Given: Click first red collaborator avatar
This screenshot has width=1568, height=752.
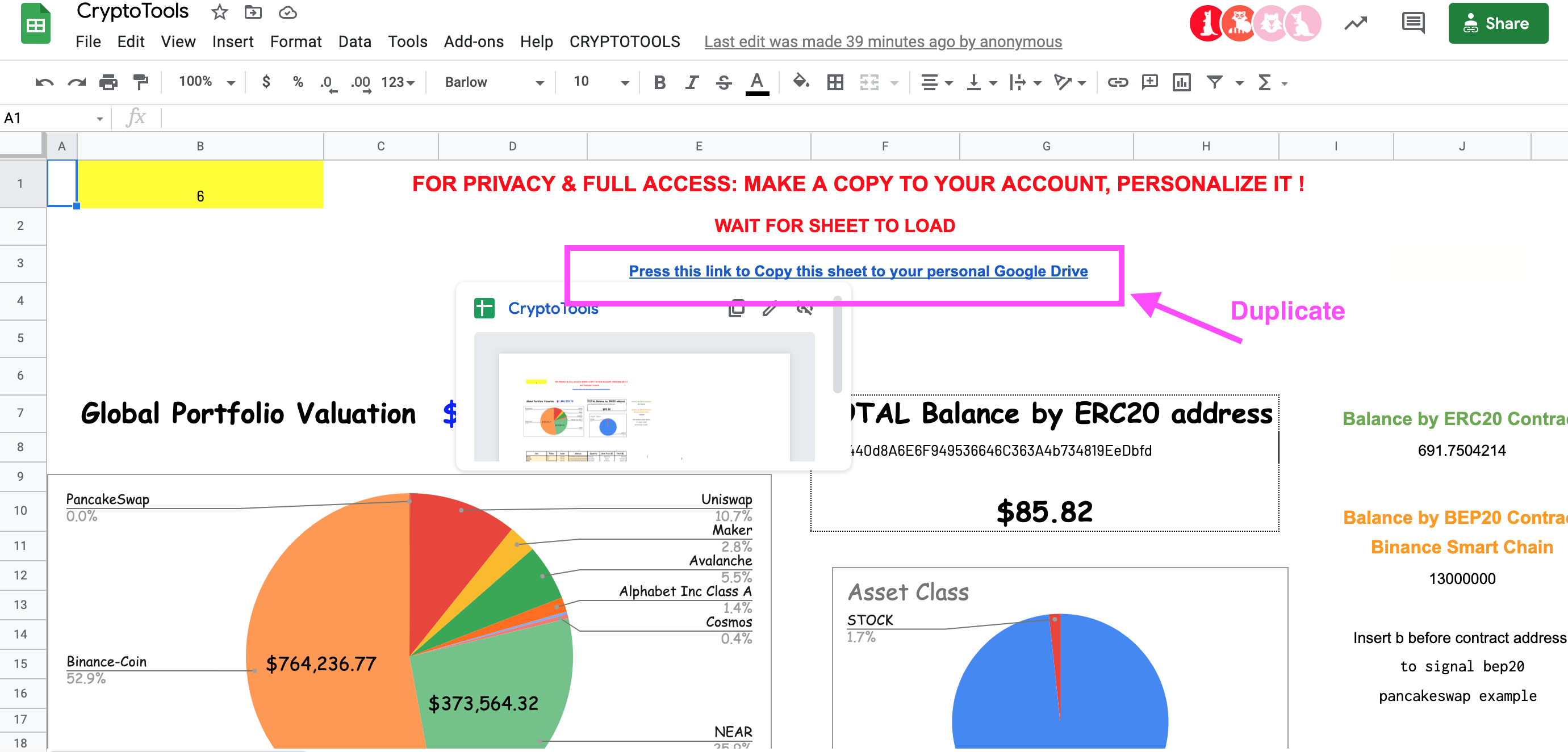Looking at the screenshot, I should [x=1206, y=23].
